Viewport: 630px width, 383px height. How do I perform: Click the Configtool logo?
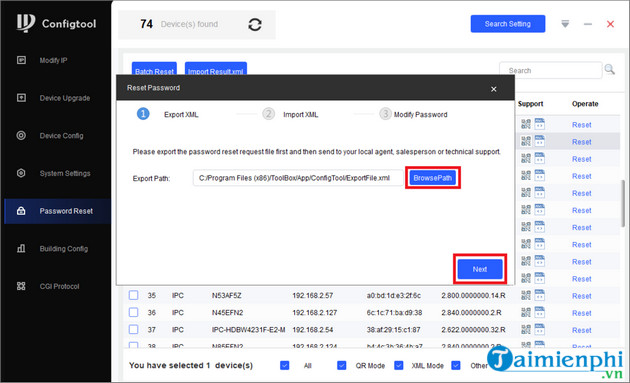[56, 23]
